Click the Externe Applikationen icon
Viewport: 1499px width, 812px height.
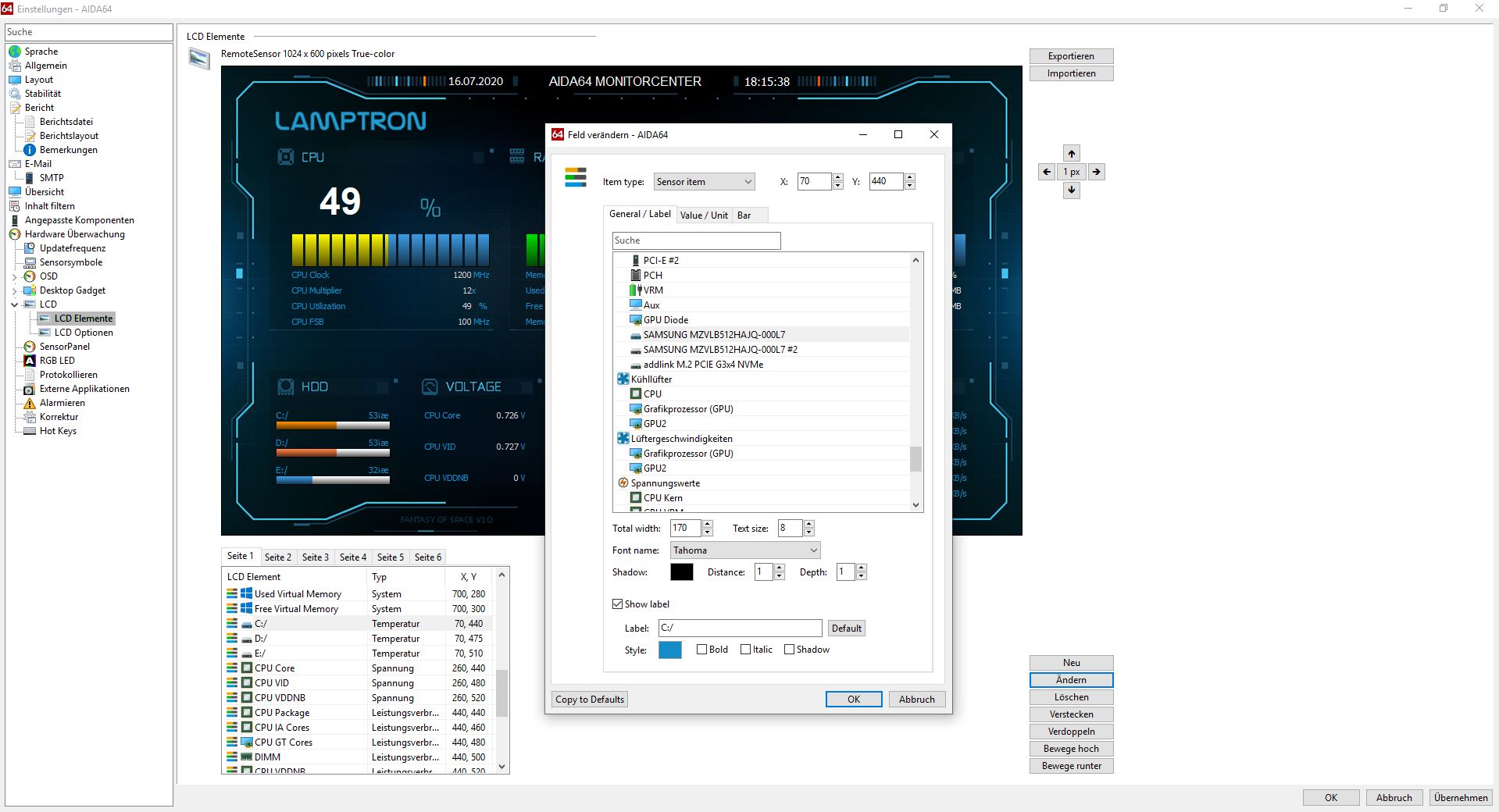(30, 389)
